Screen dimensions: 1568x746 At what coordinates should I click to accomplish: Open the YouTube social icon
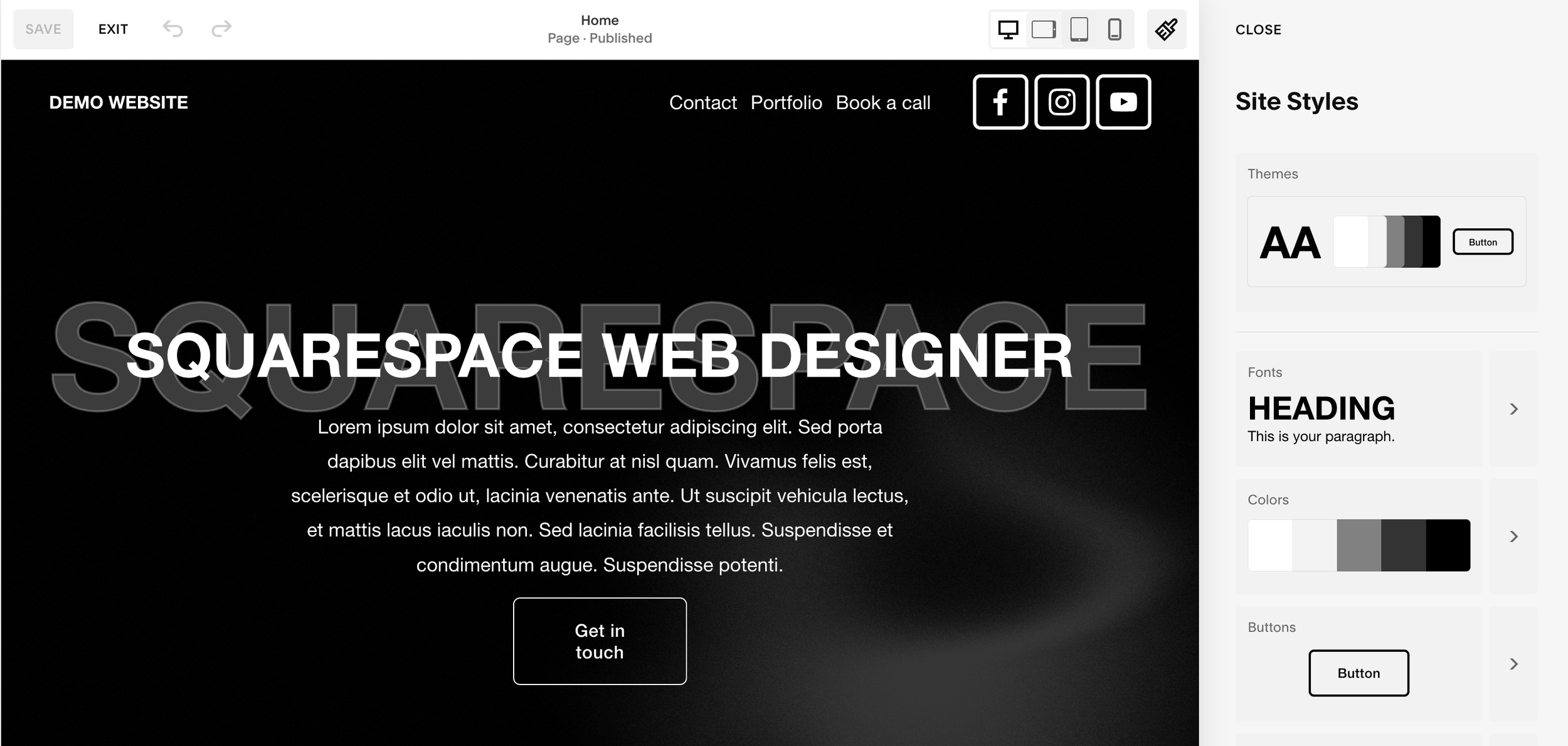[1123, 102]
